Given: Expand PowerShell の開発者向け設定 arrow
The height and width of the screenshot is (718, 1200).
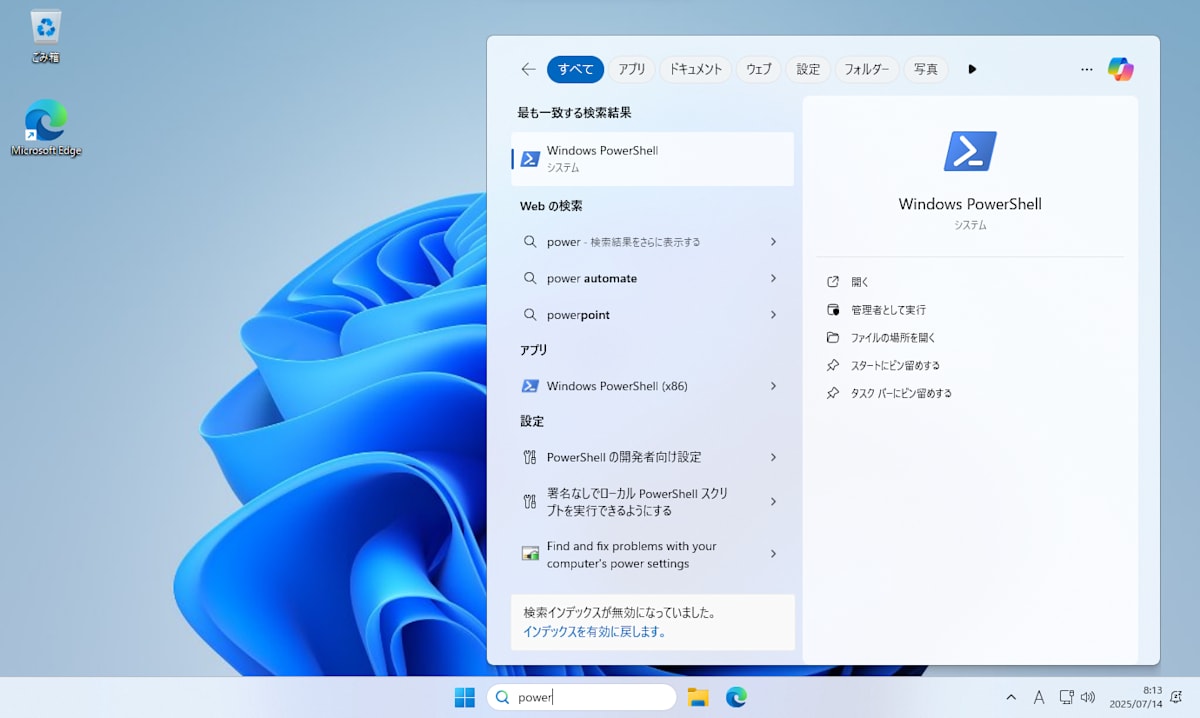Looking at the screenshot, I should tap(773, 457).
